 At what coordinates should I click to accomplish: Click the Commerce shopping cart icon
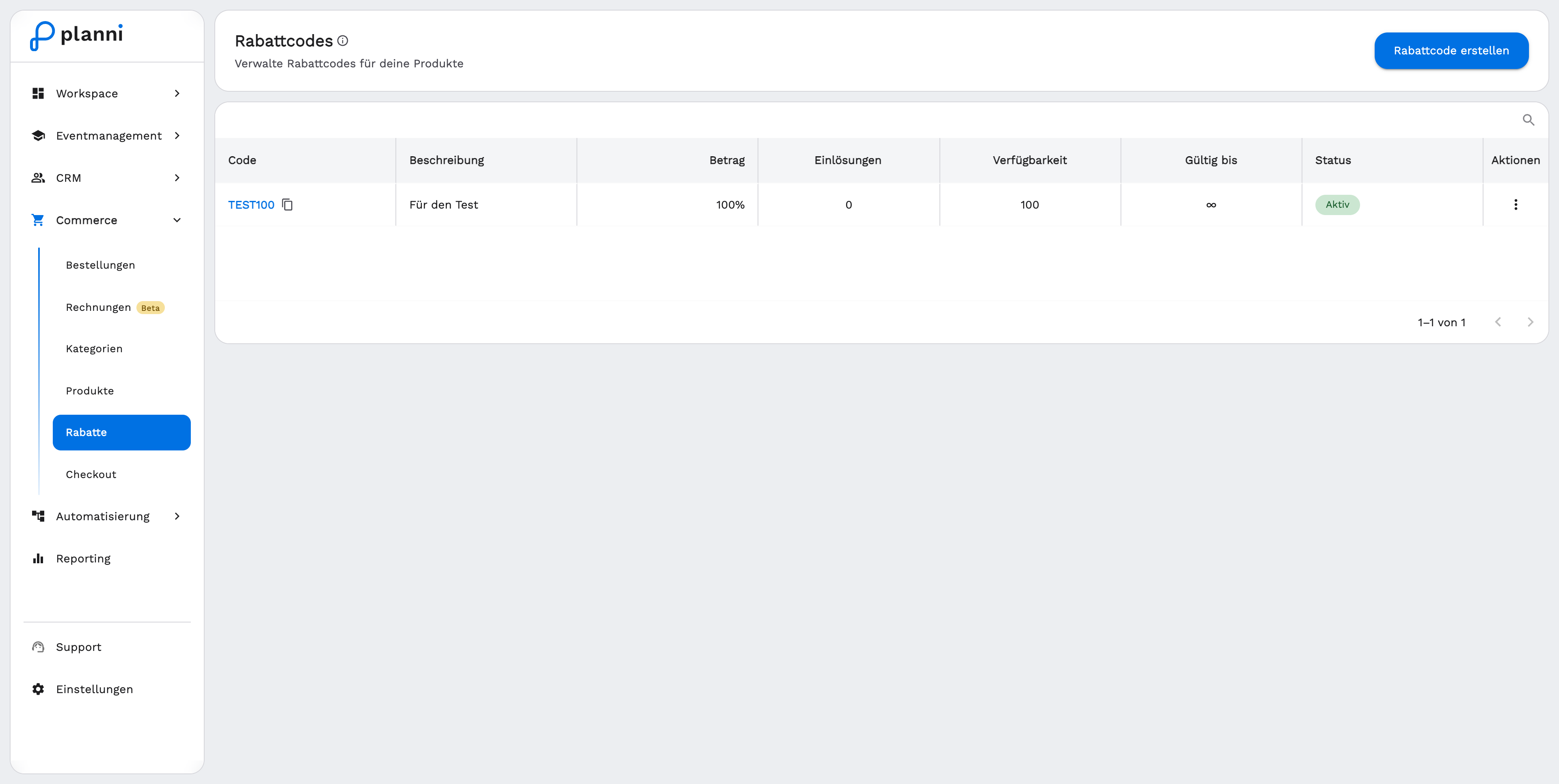(x=38, y=220)
